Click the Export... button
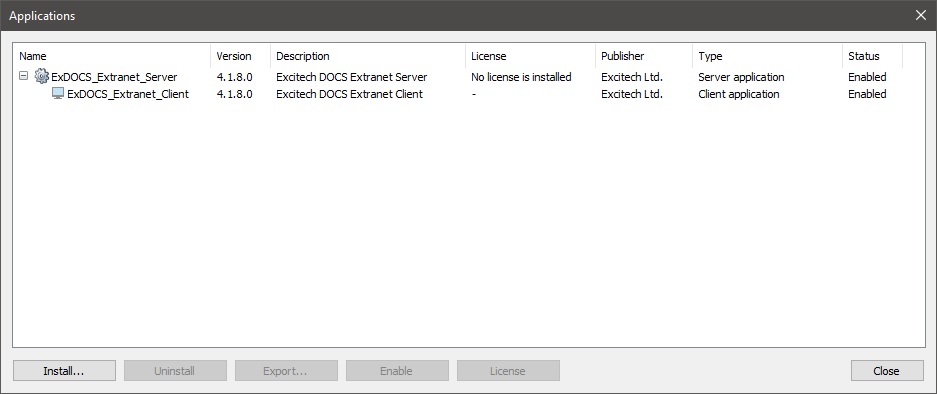The width and height of the screenshot is (937, 394). tap(286, 371)
